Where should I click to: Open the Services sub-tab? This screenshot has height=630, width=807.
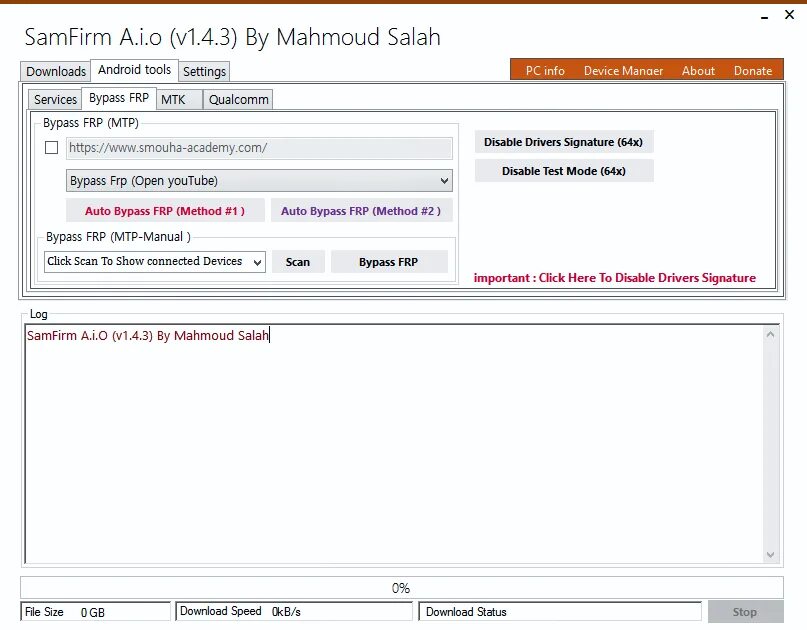point(55,99)
